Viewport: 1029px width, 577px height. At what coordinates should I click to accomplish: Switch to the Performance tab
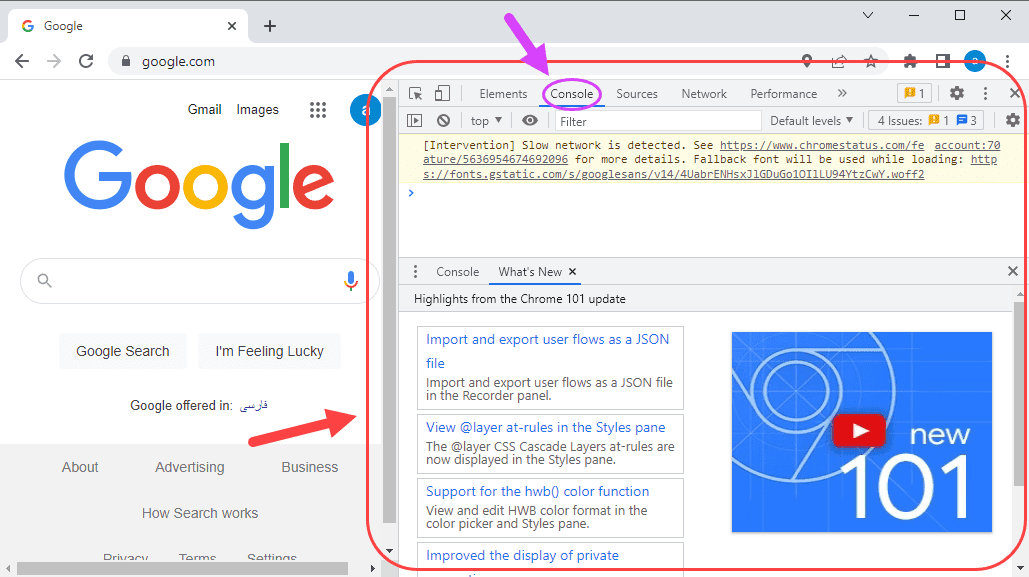(x=784, y=94)
